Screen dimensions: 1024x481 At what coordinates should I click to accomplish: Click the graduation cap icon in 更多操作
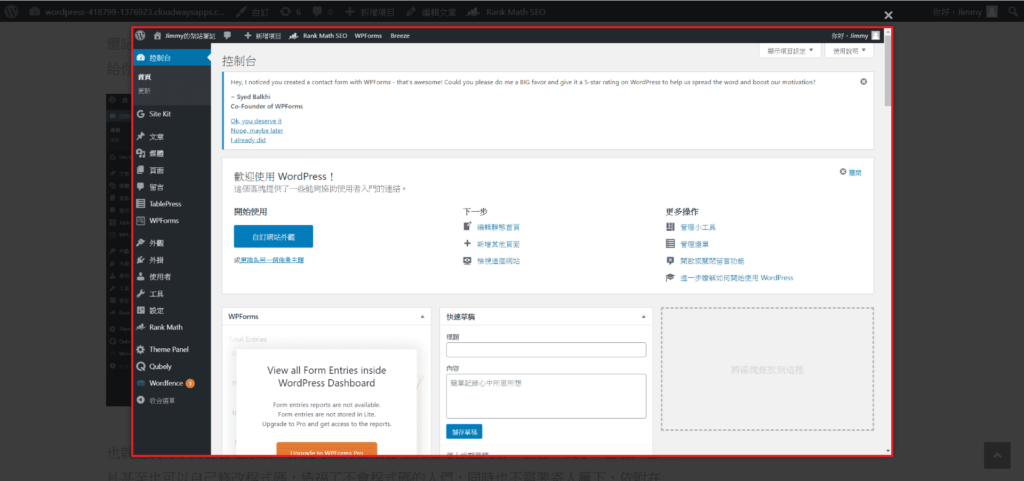pos(669,277)
